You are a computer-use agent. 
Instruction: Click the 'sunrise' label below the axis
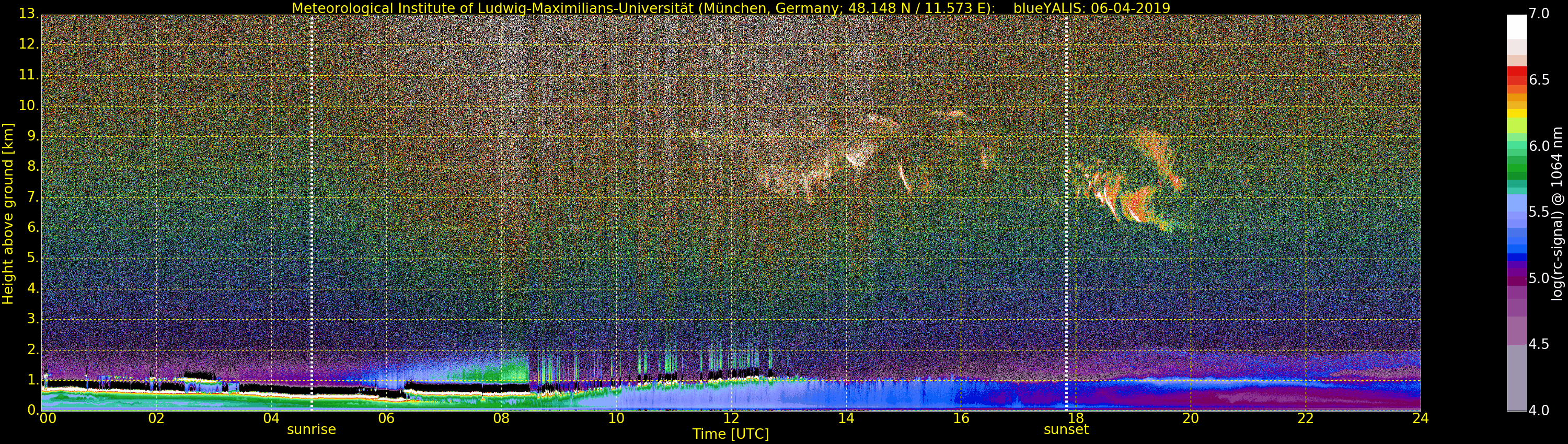coord(311,429)
